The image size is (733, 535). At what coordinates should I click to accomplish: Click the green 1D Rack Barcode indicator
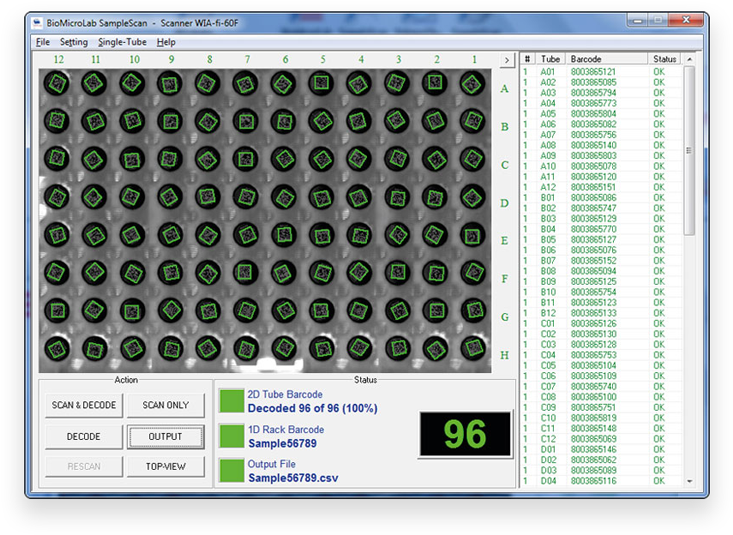(232, 436)
